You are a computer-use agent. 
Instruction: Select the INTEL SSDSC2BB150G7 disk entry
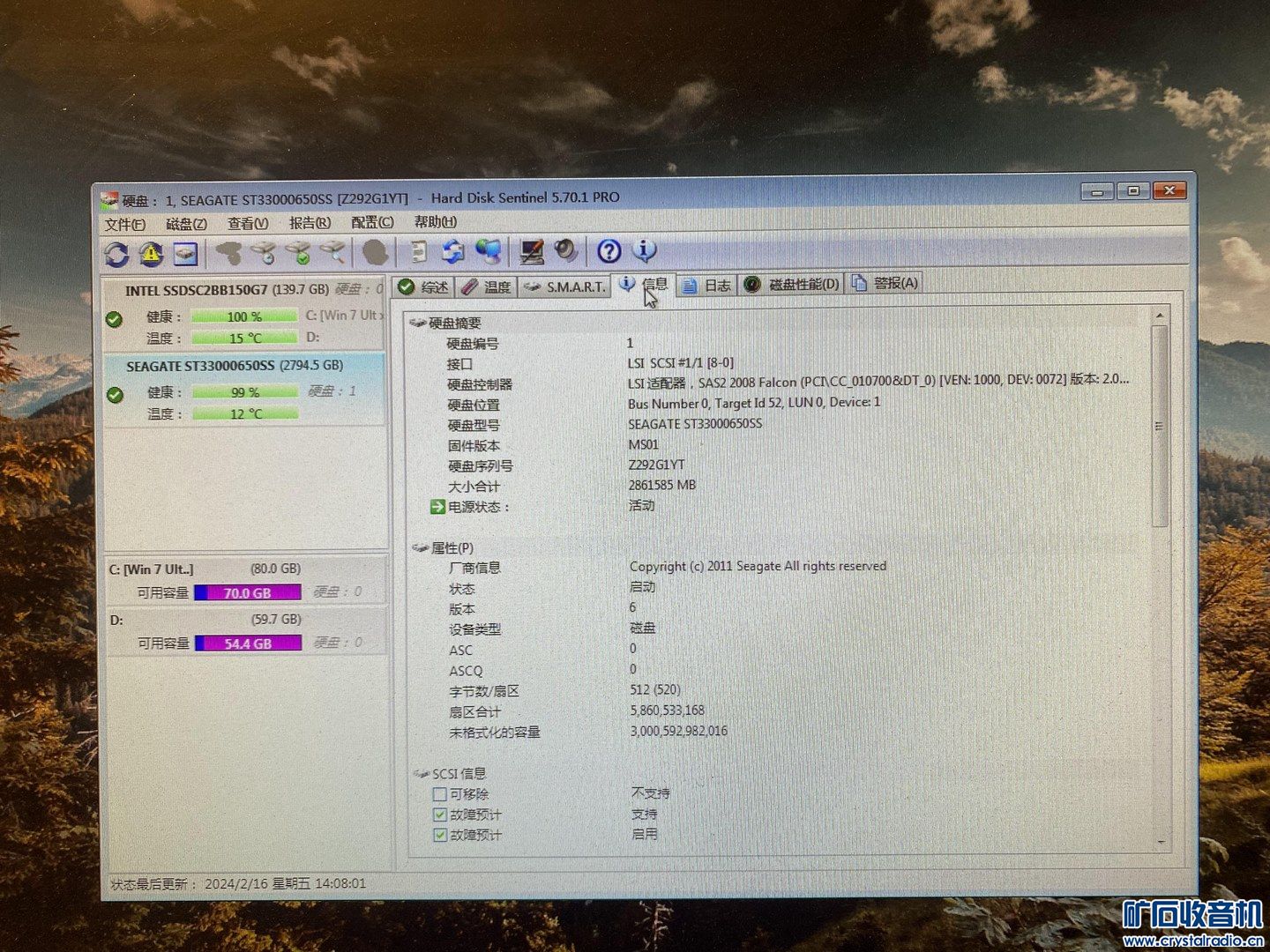(244, 313)
